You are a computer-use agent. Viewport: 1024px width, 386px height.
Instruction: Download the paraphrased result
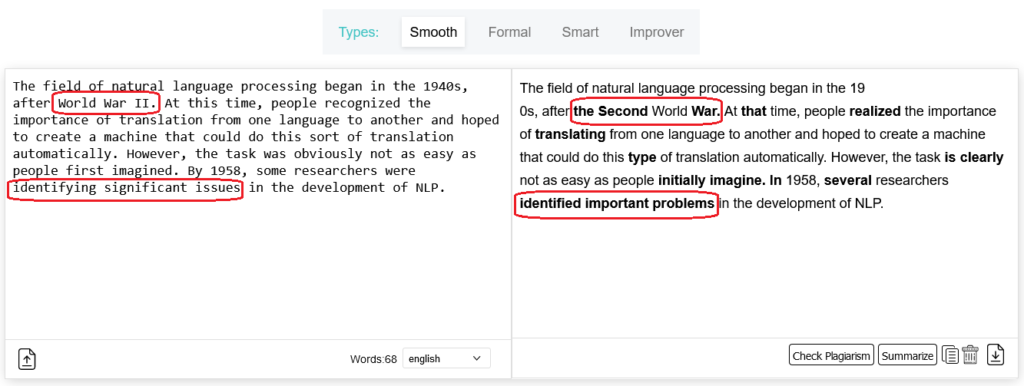(x=995, y=355)
